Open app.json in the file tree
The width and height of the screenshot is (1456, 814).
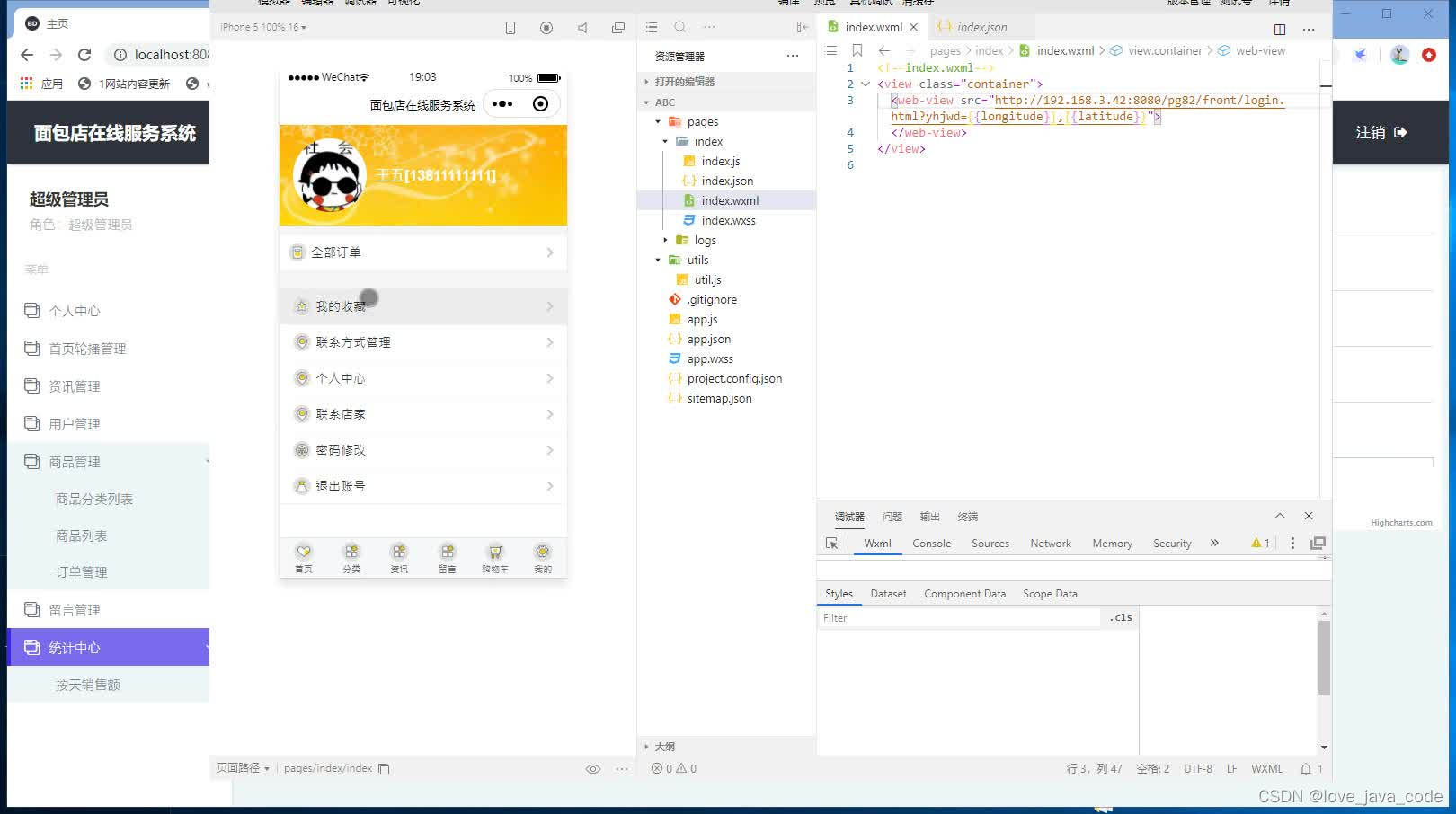coord(709,340)
